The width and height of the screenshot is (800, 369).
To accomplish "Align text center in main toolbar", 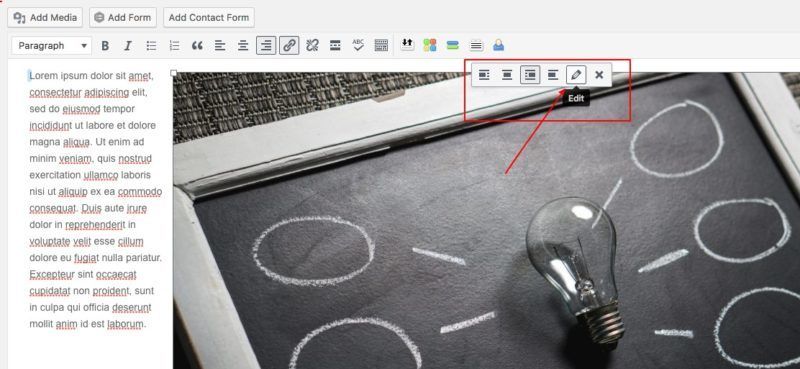I will click(243, 45).
